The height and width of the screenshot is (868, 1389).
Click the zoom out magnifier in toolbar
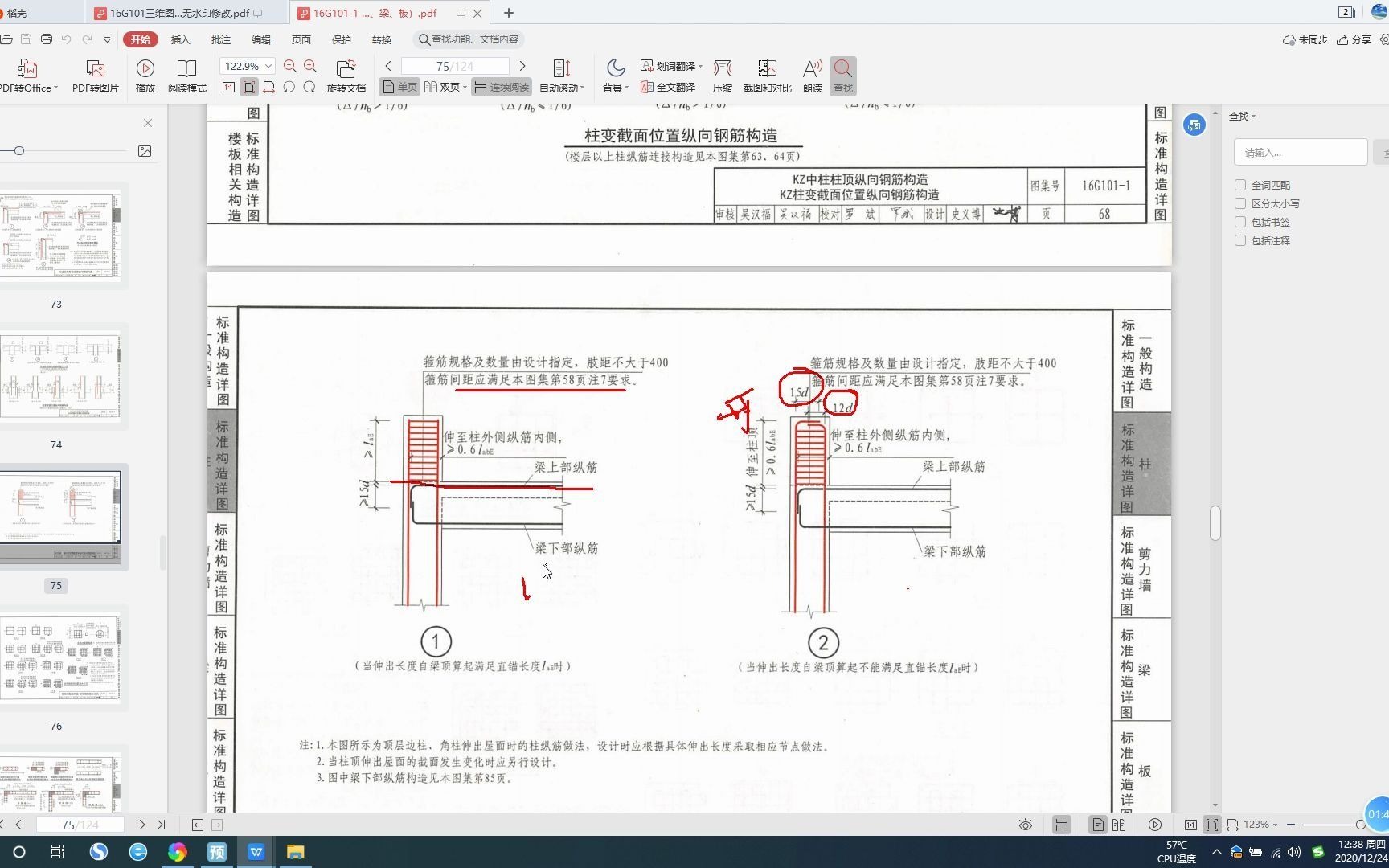click(x=290, y=66)
